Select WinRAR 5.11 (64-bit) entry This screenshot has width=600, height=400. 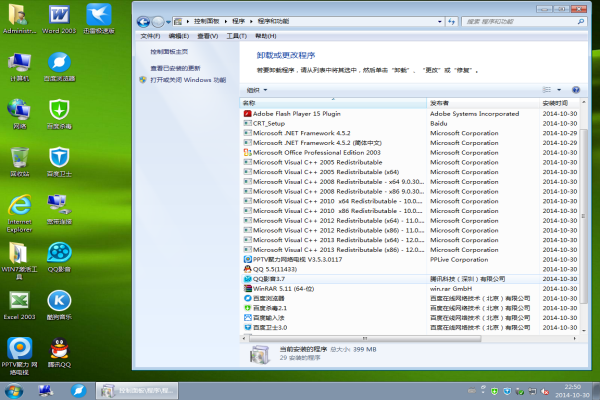coord(409,289)
